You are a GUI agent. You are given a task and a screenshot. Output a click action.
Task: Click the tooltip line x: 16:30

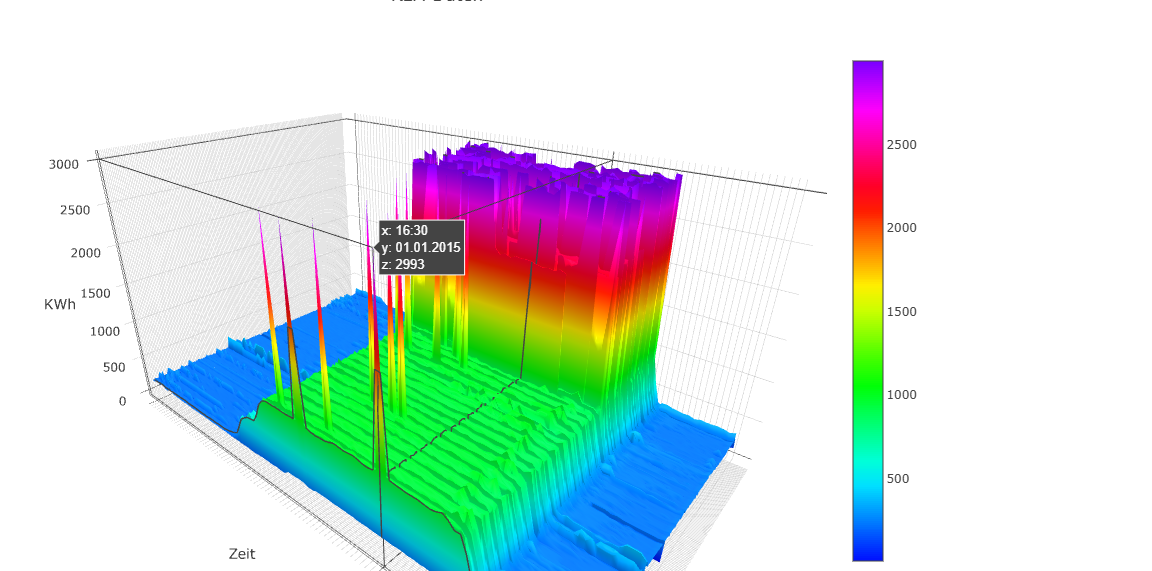coord(405,231)
